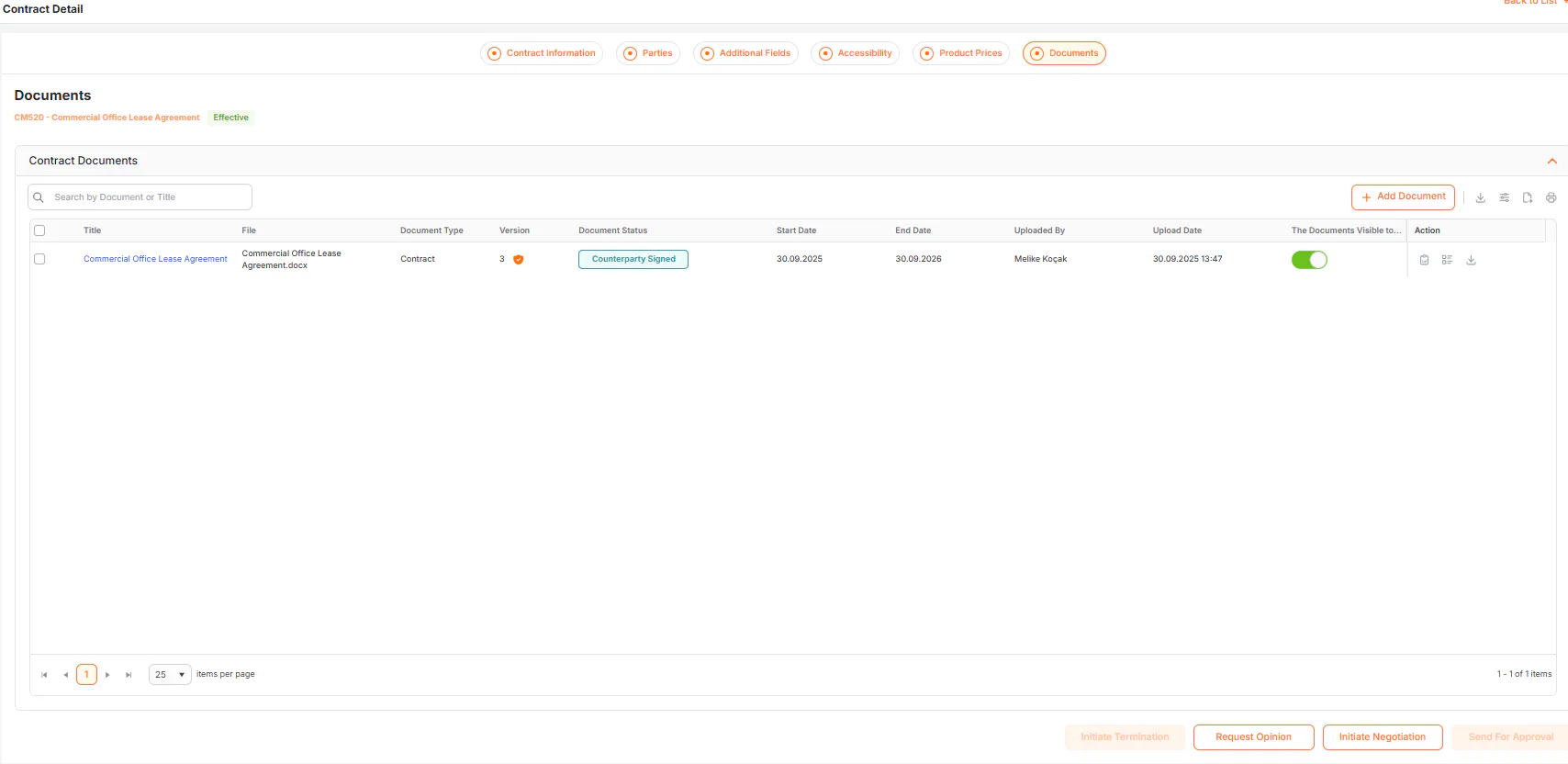Click Request Opinion
Viewport: 1568px width, 764px height.
coord(1254,737)
